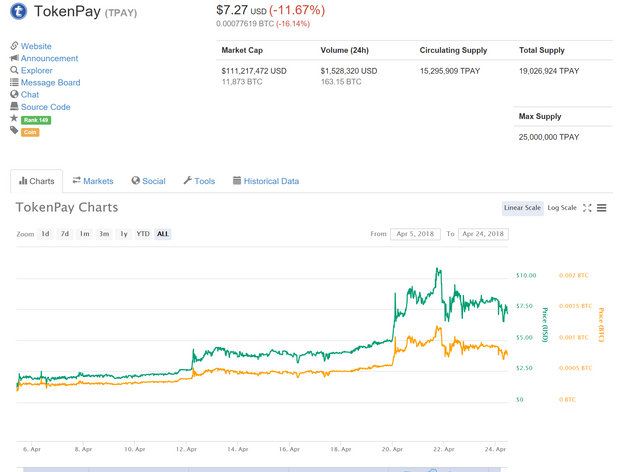Click the 15,295,909 TPAY value
The image size is (640, 472).
(450, 71)
